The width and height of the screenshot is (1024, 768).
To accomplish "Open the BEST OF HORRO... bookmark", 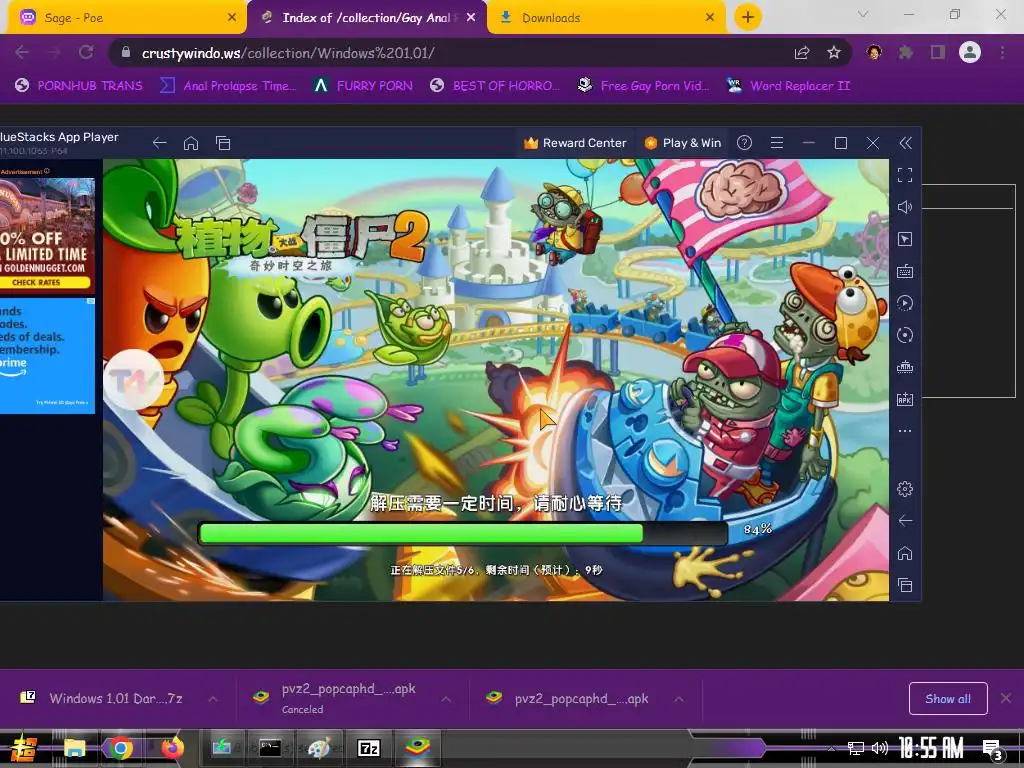I will pos(495,86).
